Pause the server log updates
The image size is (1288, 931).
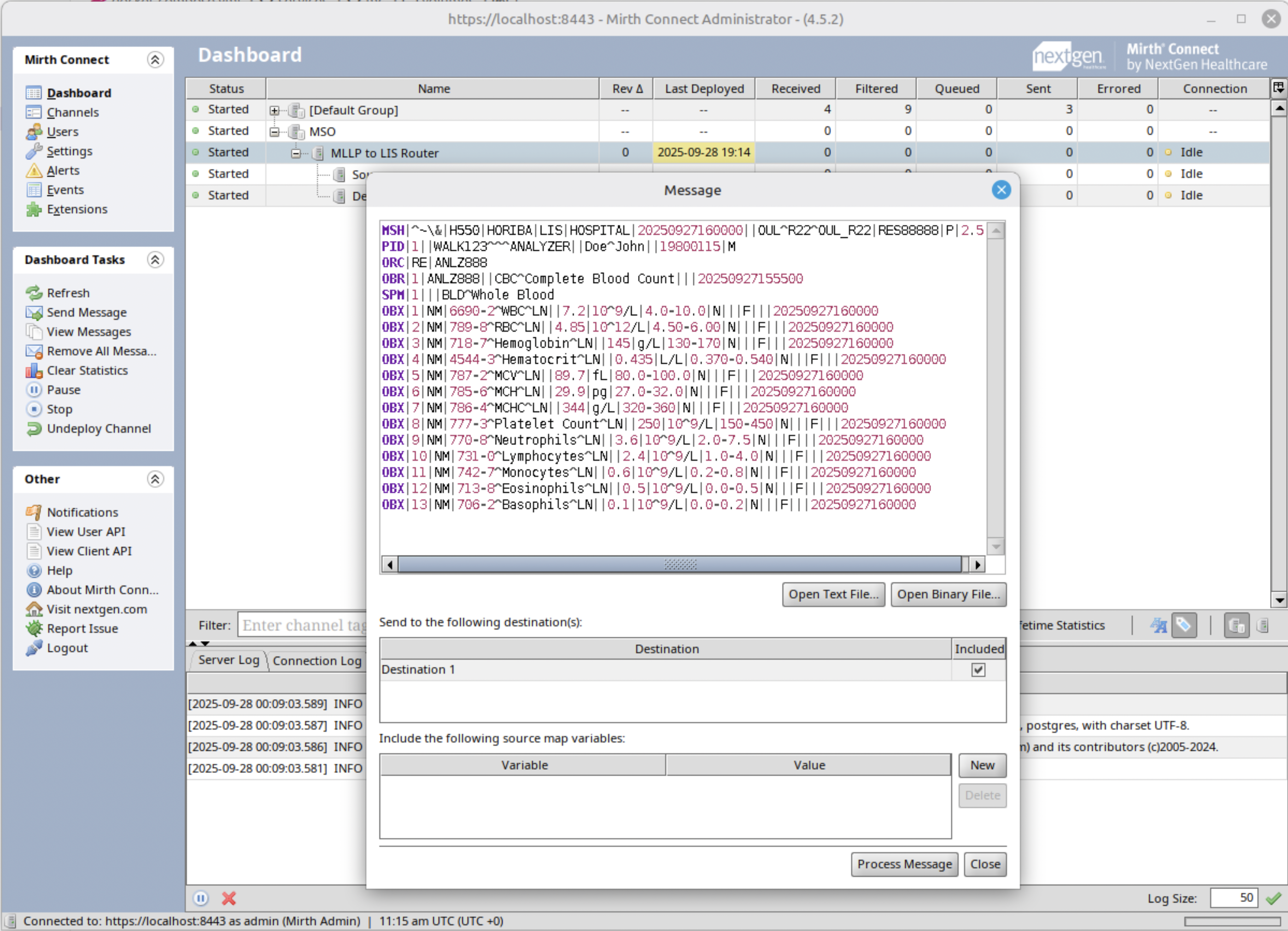[x=202, y=898]
